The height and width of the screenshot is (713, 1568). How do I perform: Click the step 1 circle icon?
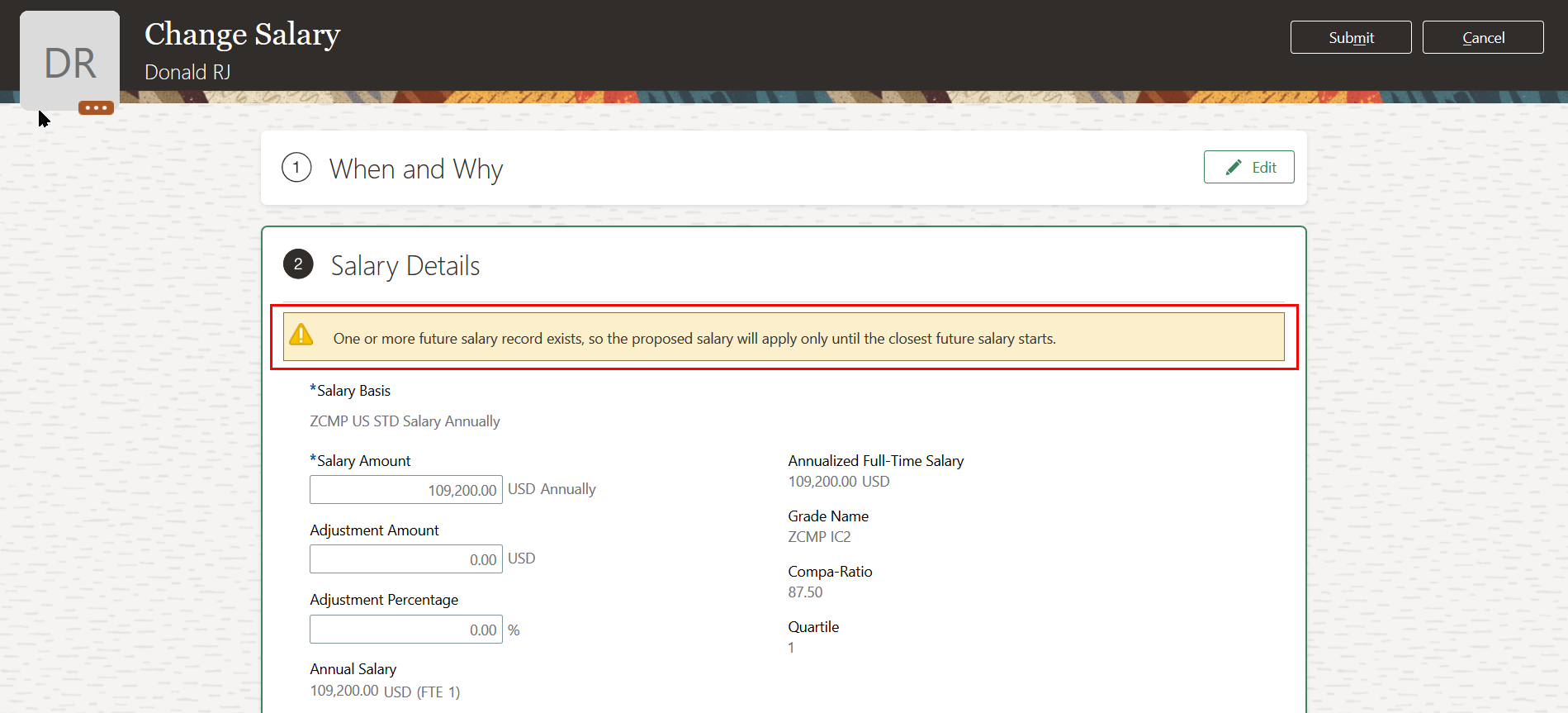coord(296,167)
